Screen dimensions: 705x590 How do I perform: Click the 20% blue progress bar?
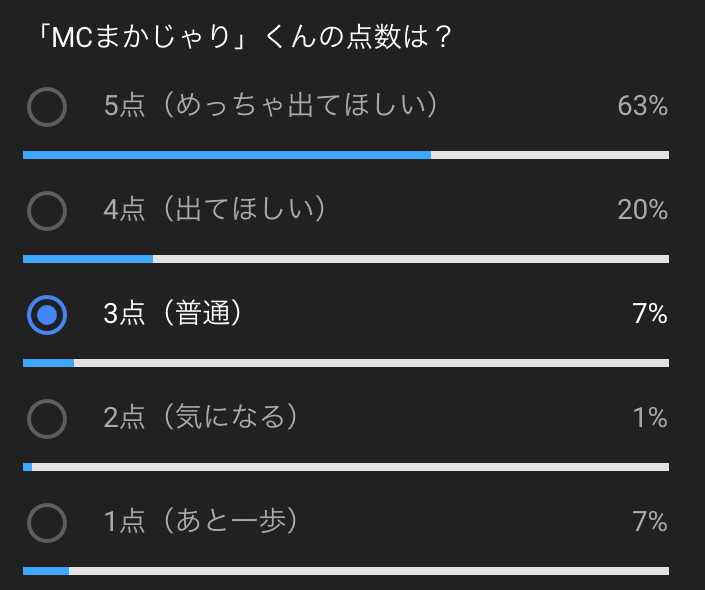click(88, 259)
